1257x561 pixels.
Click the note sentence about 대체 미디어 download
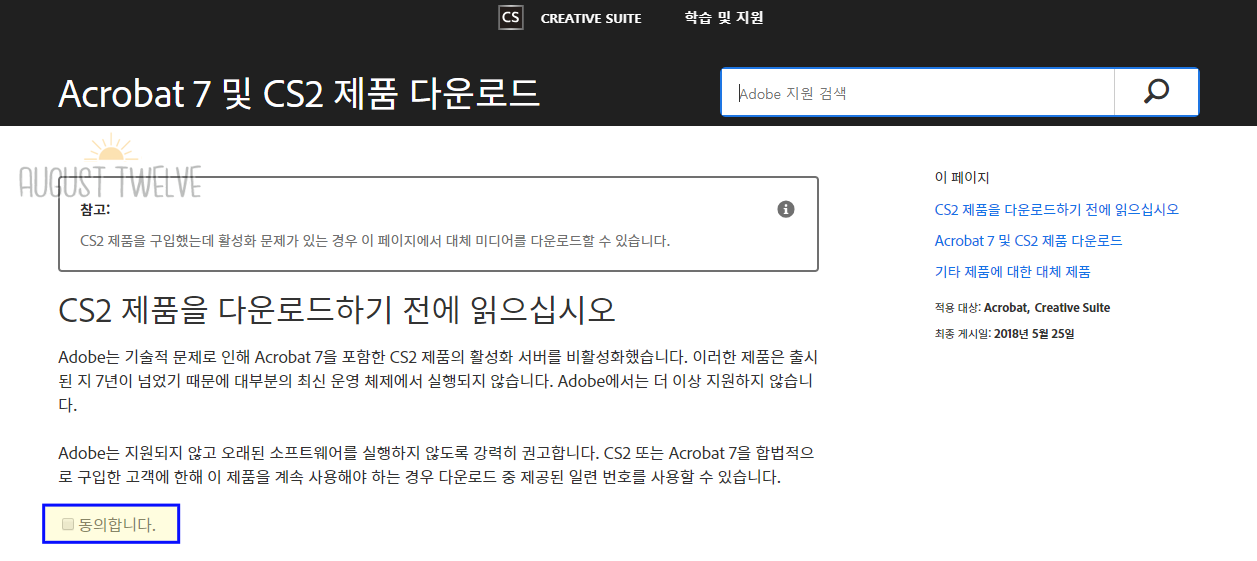point(375,241)
